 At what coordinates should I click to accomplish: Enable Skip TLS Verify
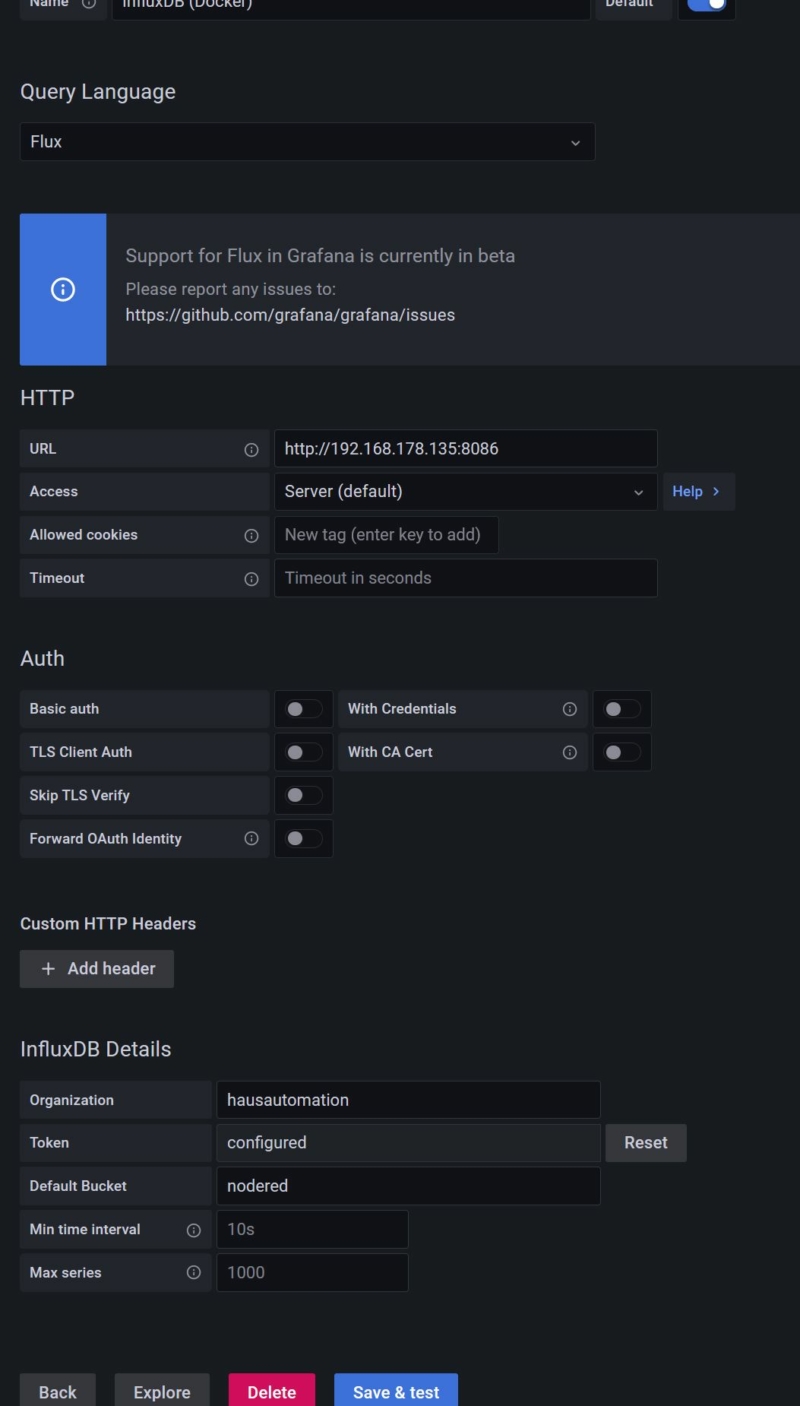click(x=303, y=794)
